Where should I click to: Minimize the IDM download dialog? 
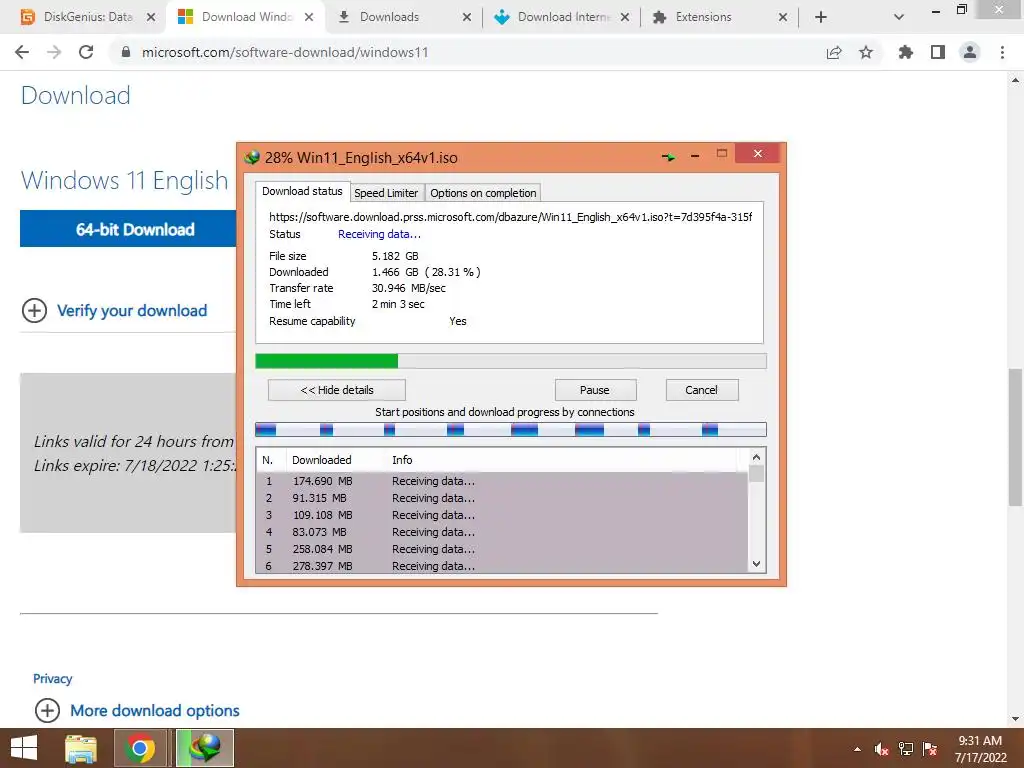[x=695, y=155]
